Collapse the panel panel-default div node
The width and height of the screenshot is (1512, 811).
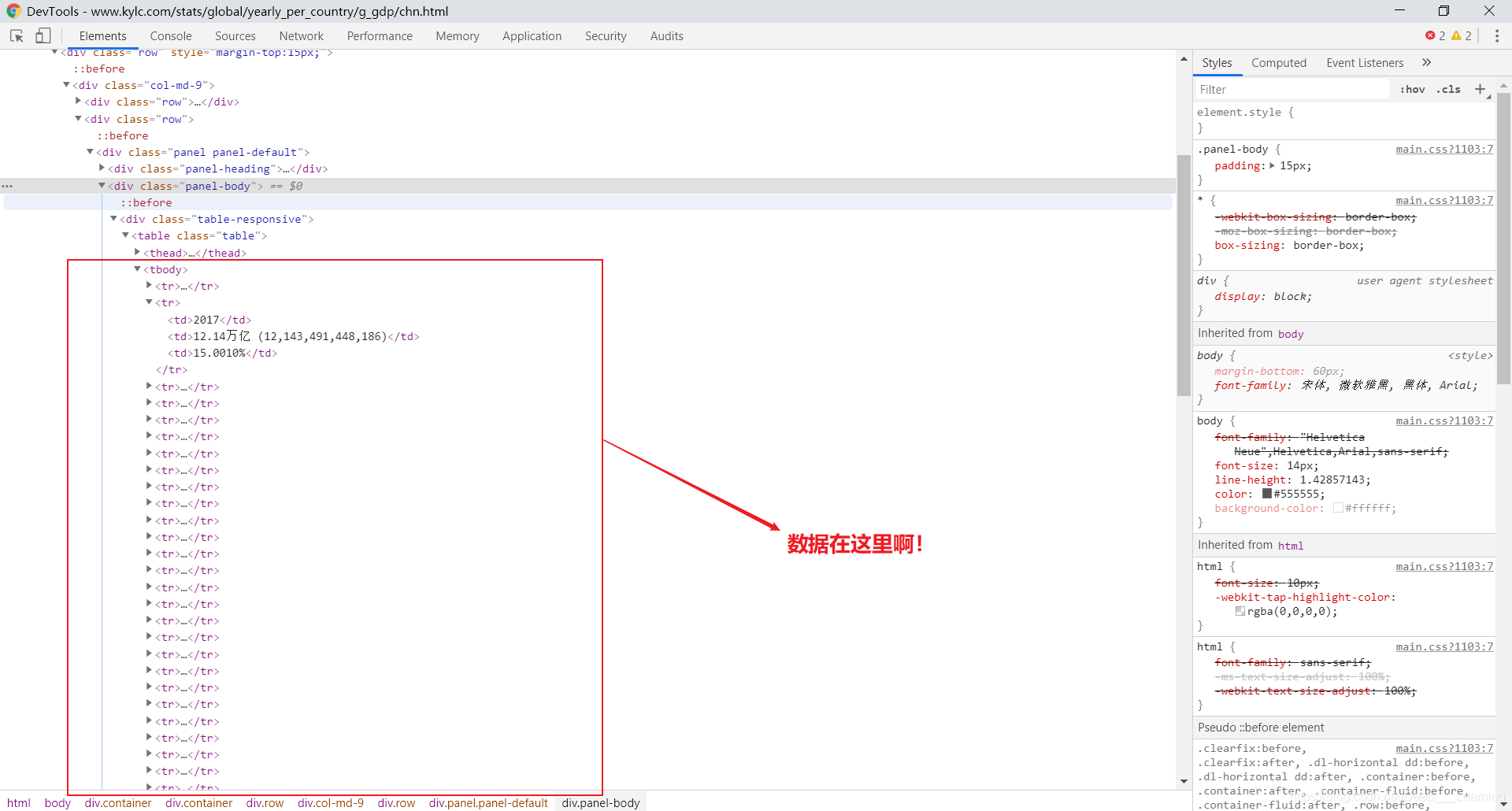(x=90, y=152)
